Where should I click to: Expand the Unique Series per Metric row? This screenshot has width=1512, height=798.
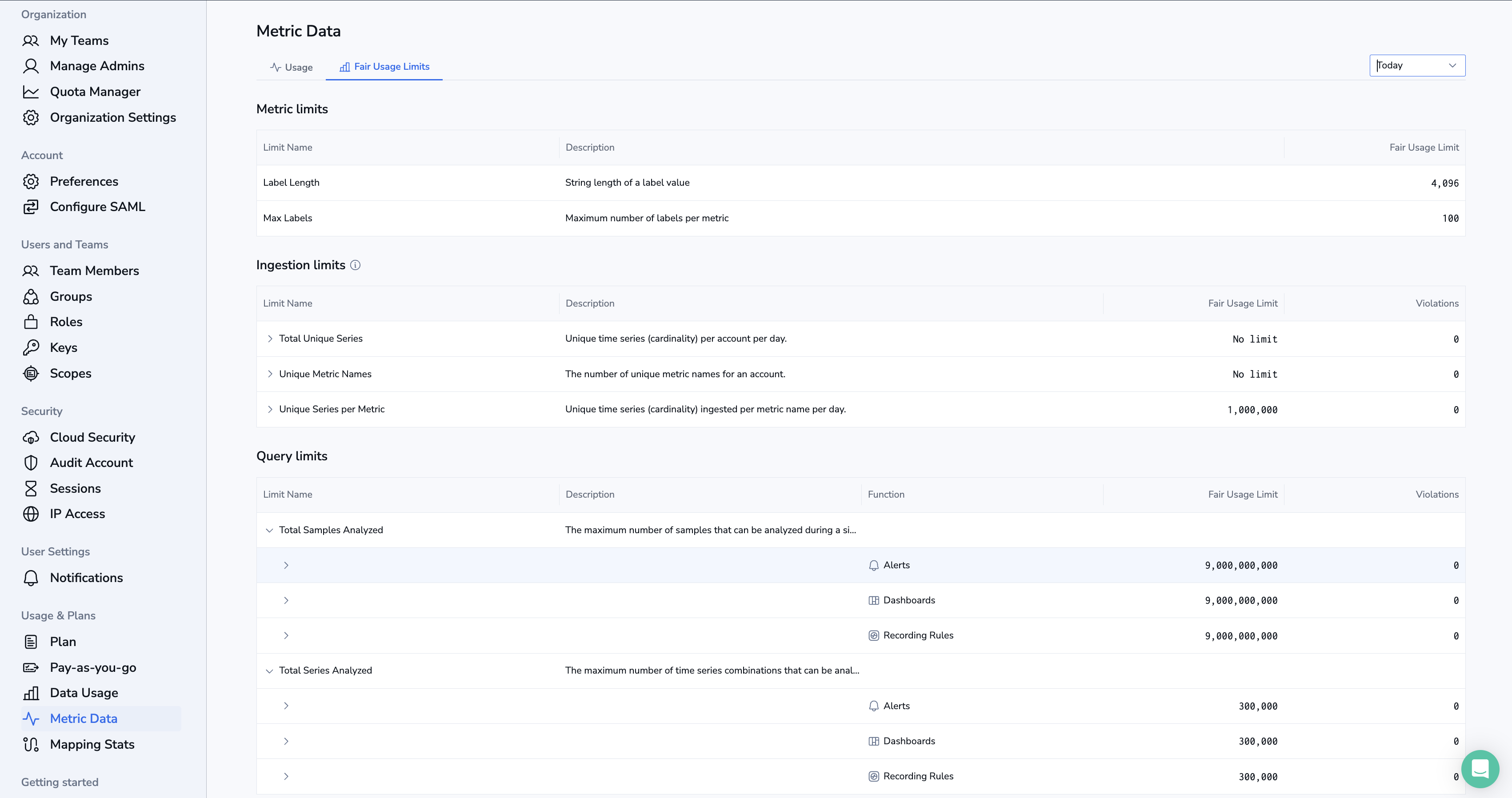click(x=270, y=410)
